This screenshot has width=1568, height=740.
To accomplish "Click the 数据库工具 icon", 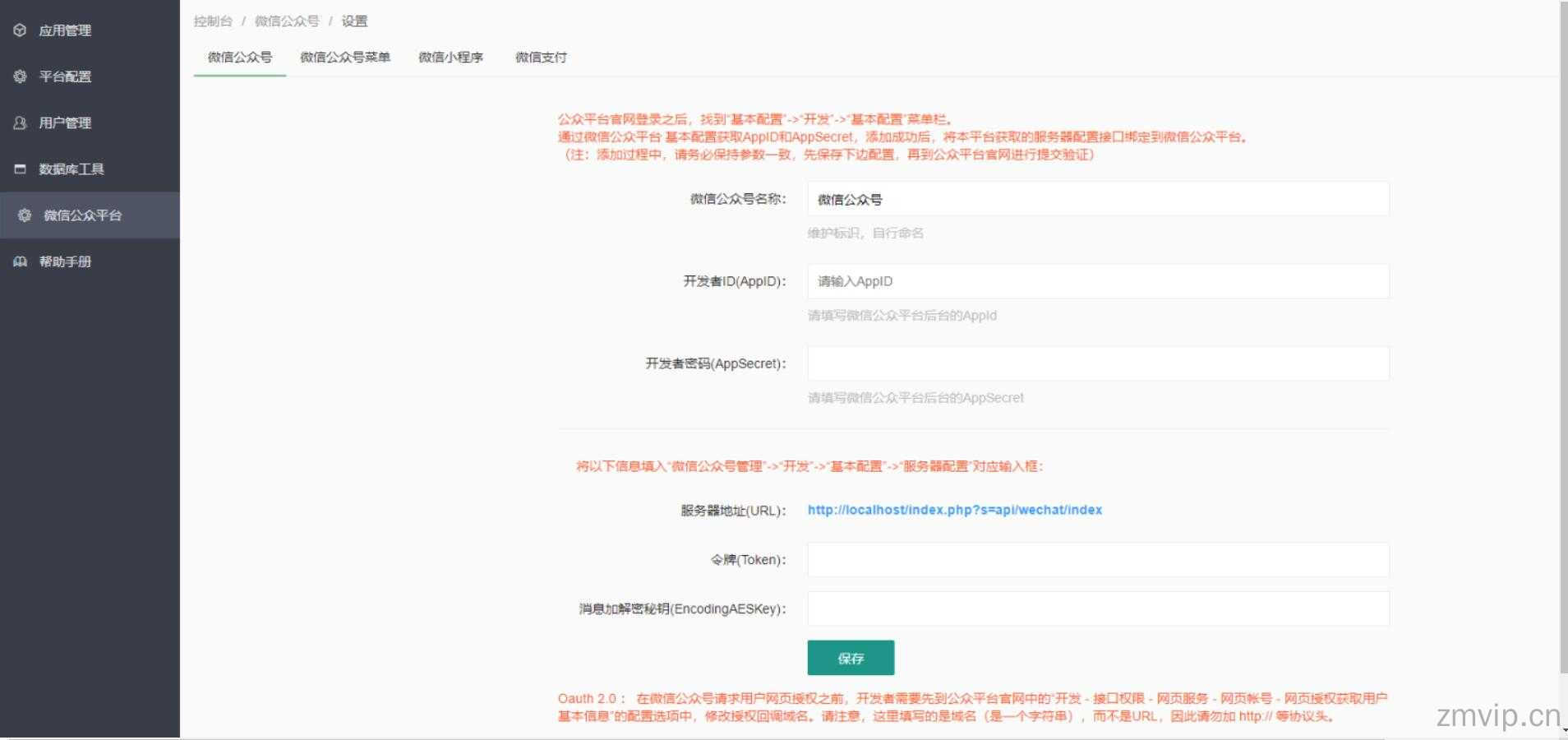I will (x=20, y=169).
